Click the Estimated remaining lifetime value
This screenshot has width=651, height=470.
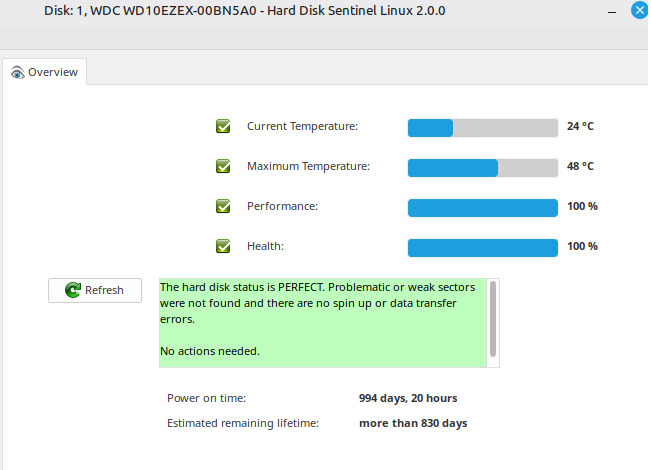(x=413, y=423)
